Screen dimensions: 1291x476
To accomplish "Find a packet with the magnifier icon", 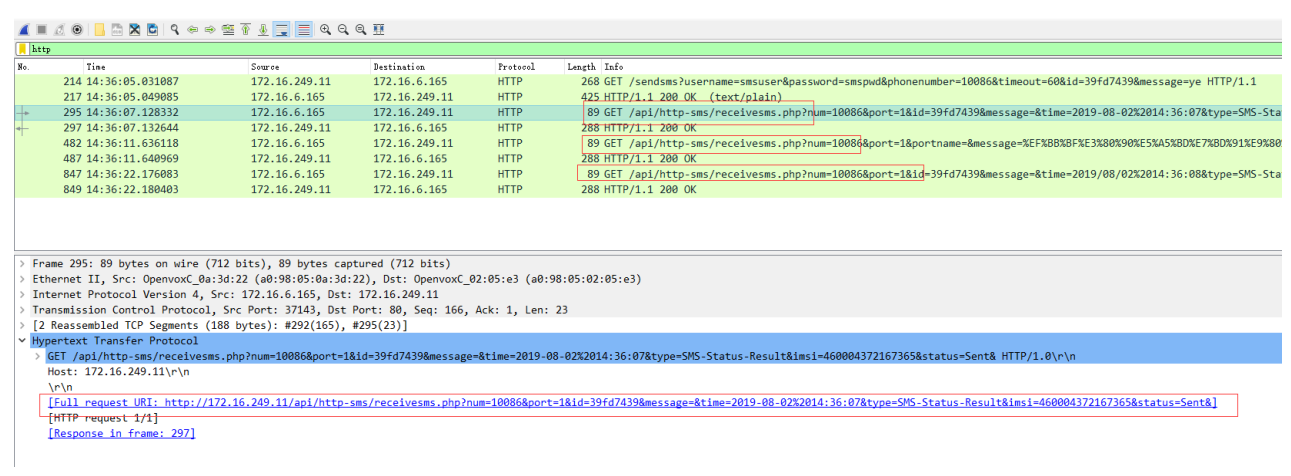I will pos(175,30).
